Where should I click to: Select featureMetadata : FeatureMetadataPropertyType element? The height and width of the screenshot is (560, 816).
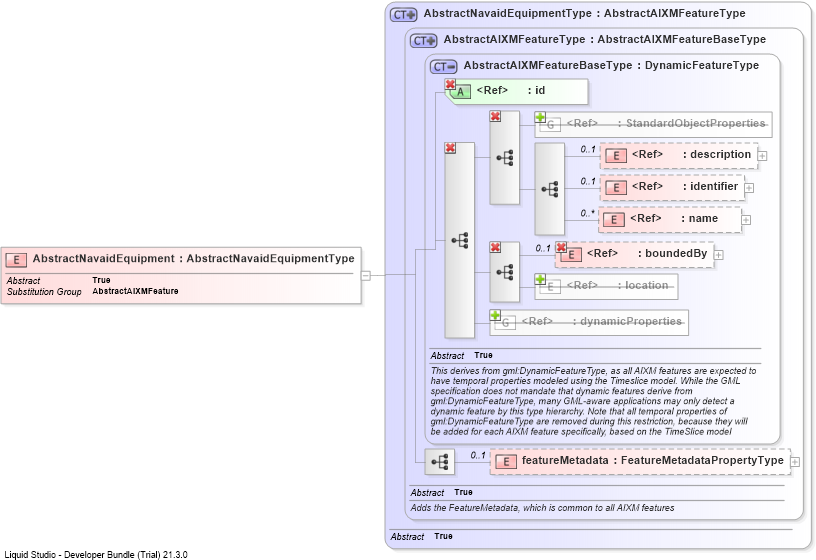(x=640, y=461)
